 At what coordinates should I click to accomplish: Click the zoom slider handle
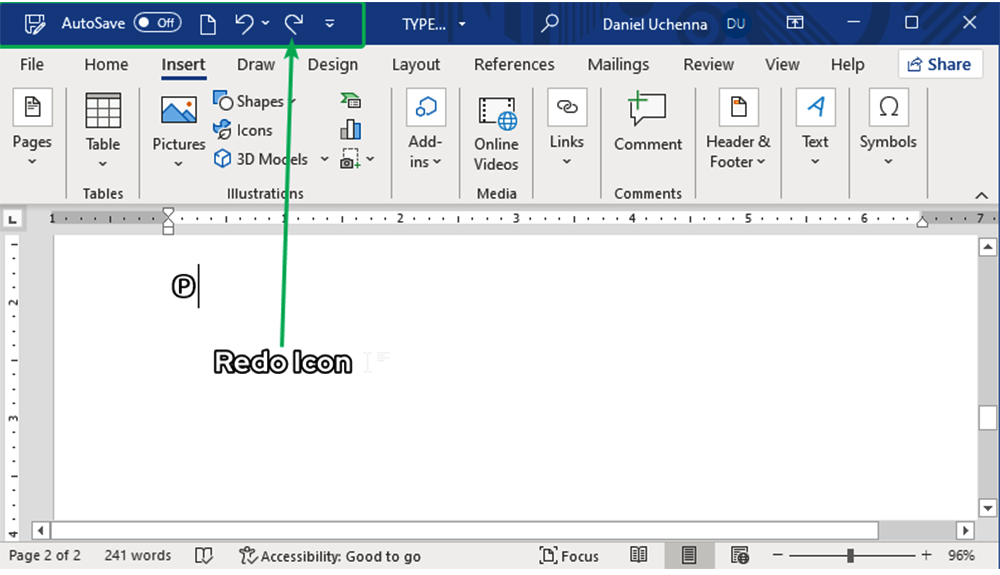click(x=850, y=556)
